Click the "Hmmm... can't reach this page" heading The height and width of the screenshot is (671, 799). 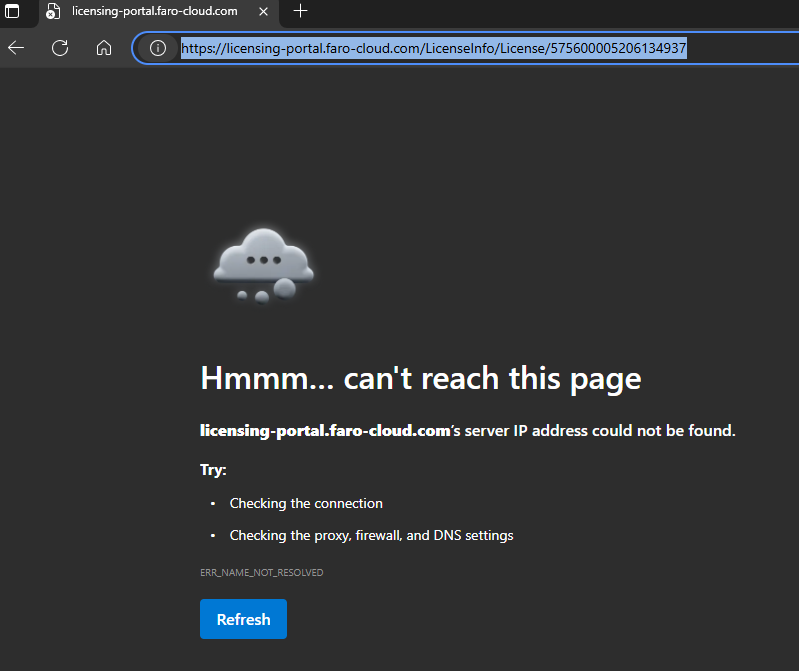point(420,378)
